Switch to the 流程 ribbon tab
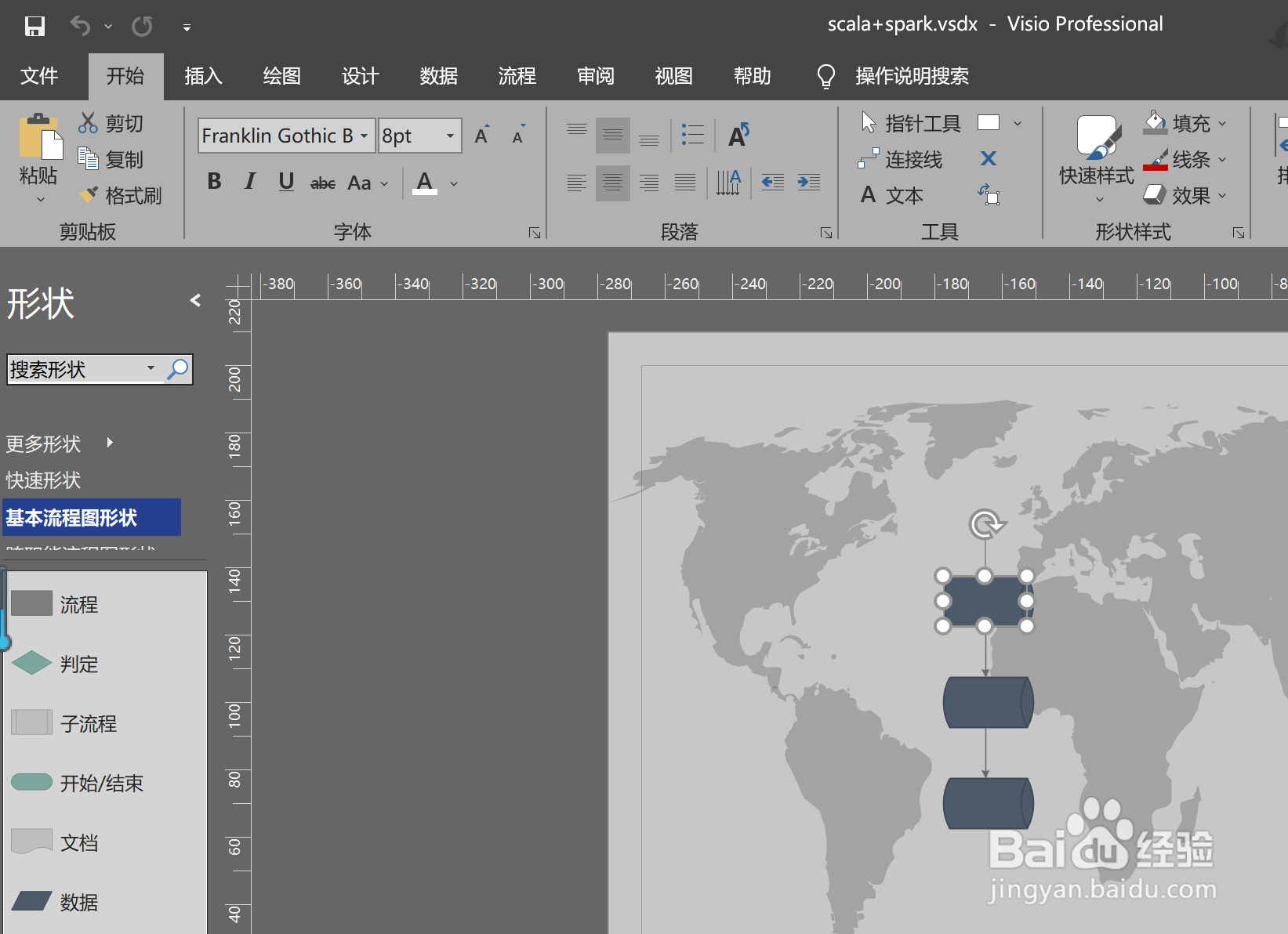This screenshot has width=1288, height=934. click(x=517, y=76)
